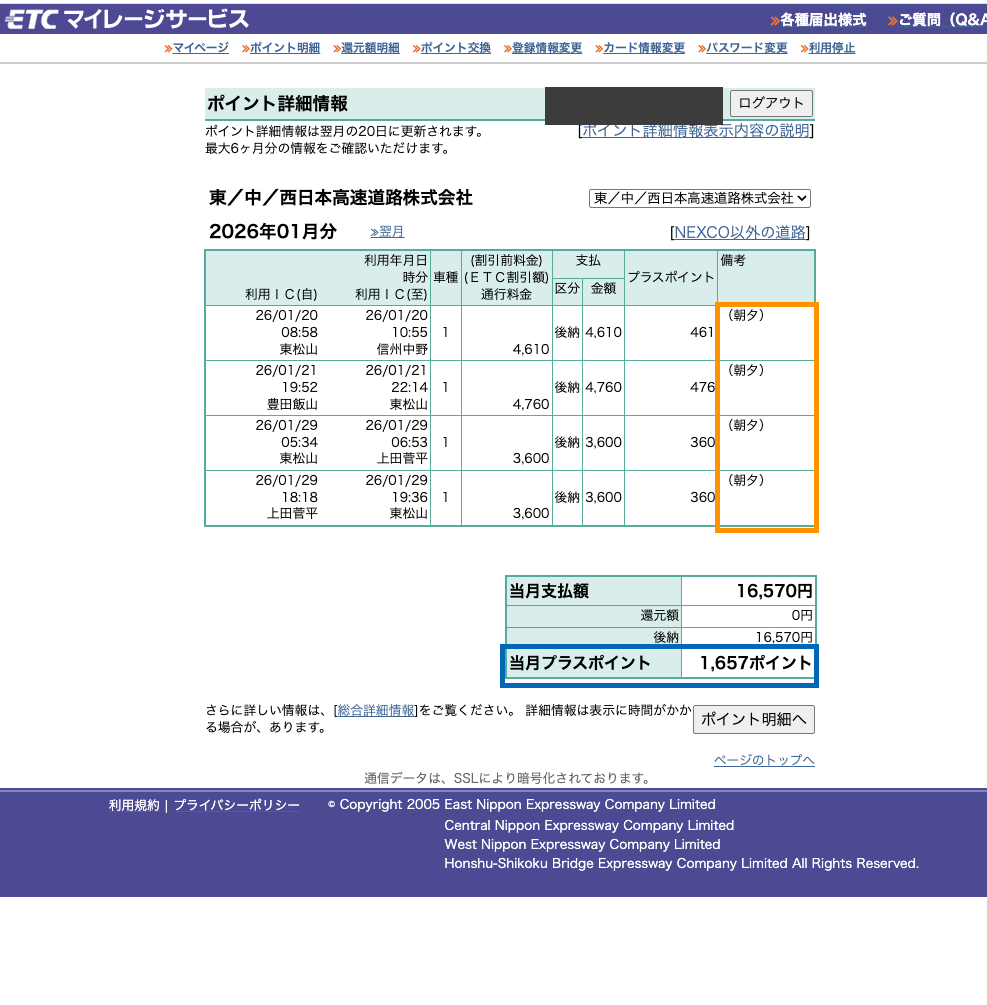The image size is (987, 1005).
Task: Click time 22:14 arrival cell
Action: pyautogui.click(x=410, y=387)
